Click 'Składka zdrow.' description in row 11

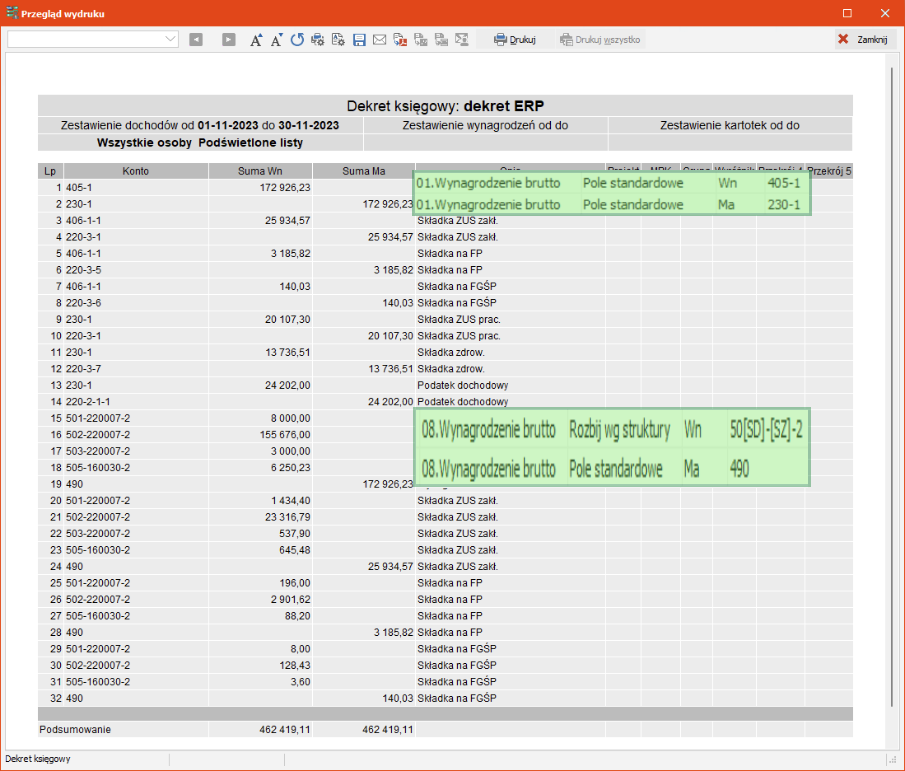point(451,353)
